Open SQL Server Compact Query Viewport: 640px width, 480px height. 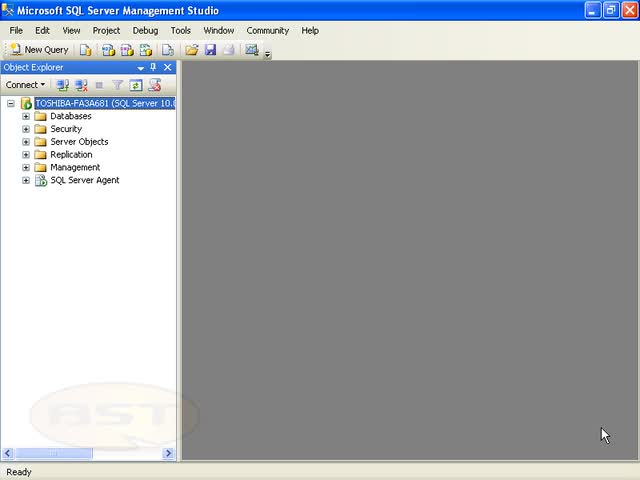pos(168,50)
